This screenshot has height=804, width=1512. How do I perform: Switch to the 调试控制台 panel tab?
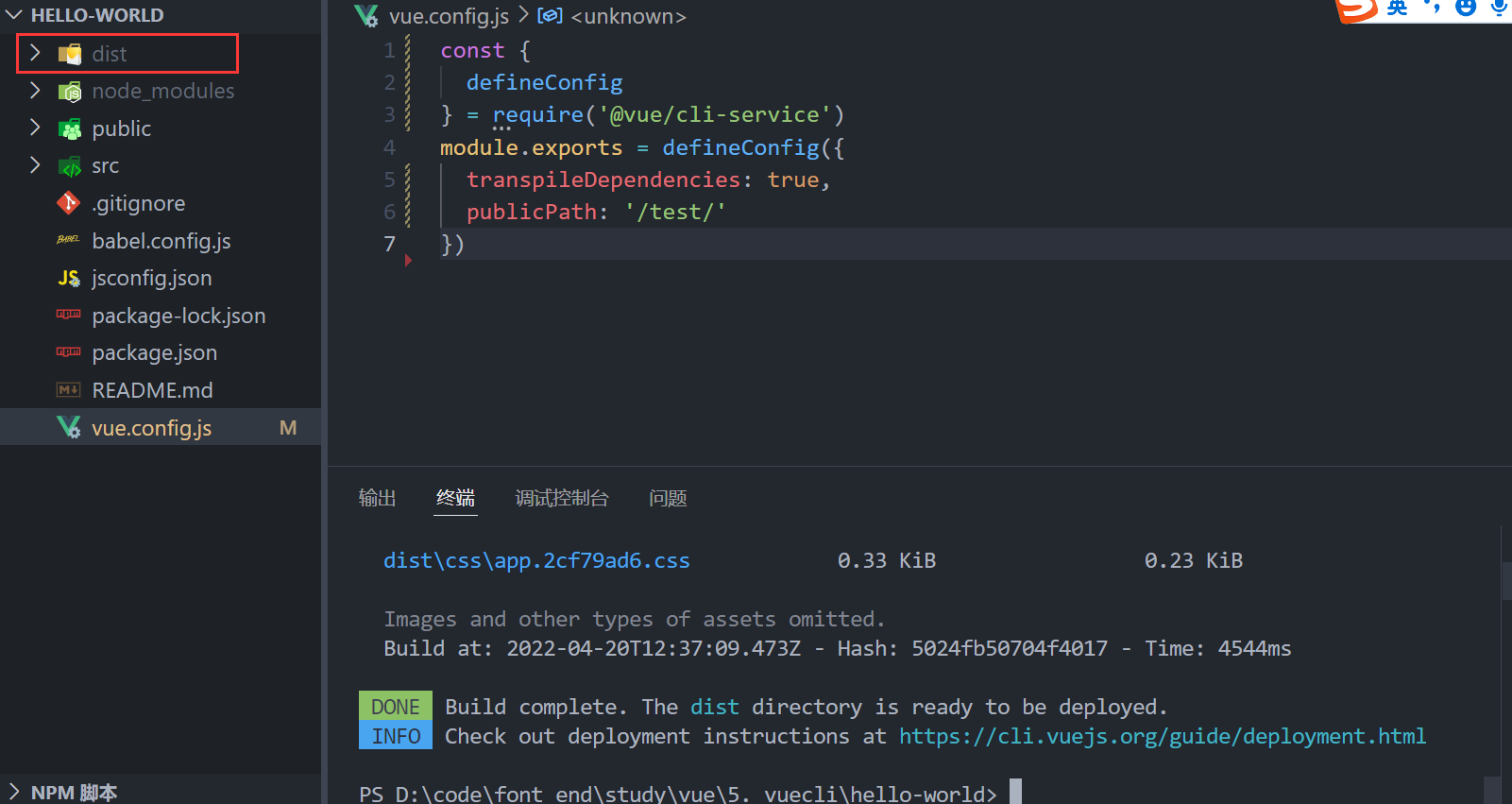tap(562, 498)
